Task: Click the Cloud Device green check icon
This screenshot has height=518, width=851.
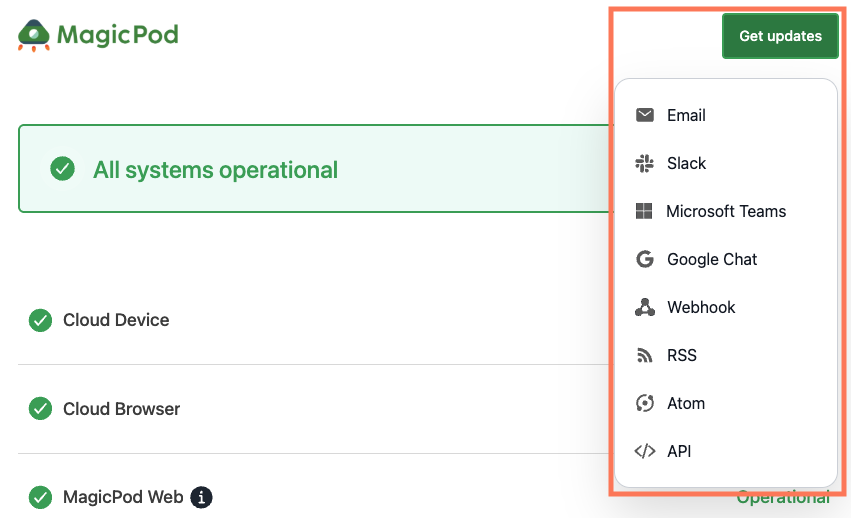Action: pyautogui.click(x=41, y=320)
